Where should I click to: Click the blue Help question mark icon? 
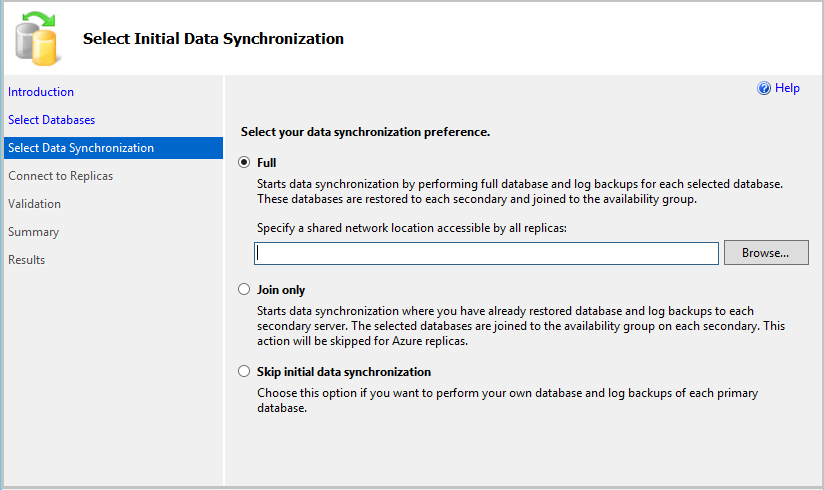765,89
